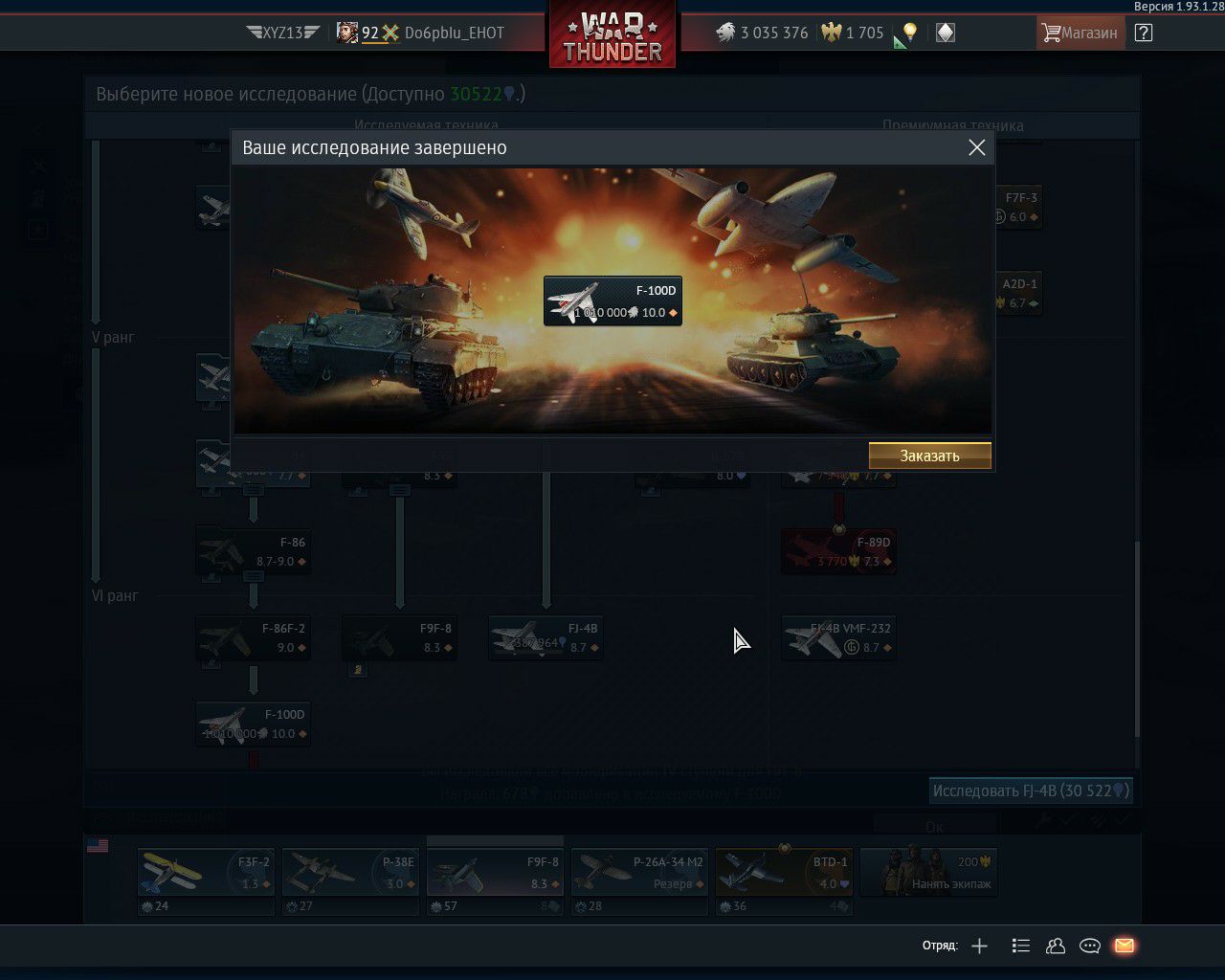Select the FJ-4B in research tree
The width and height of the screenshot is (1225, 980).
click(x=546, y=637)
